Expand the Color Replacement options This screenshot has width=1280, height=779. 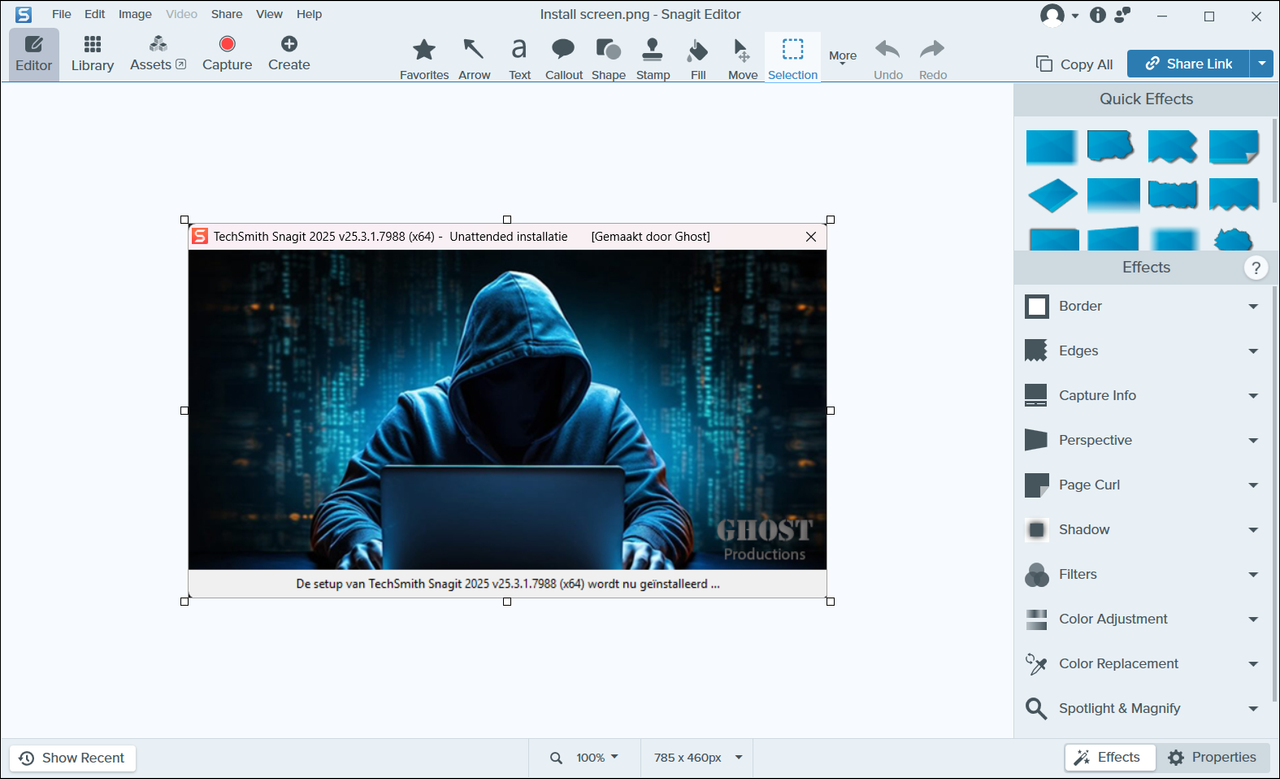click(1253, 664)
